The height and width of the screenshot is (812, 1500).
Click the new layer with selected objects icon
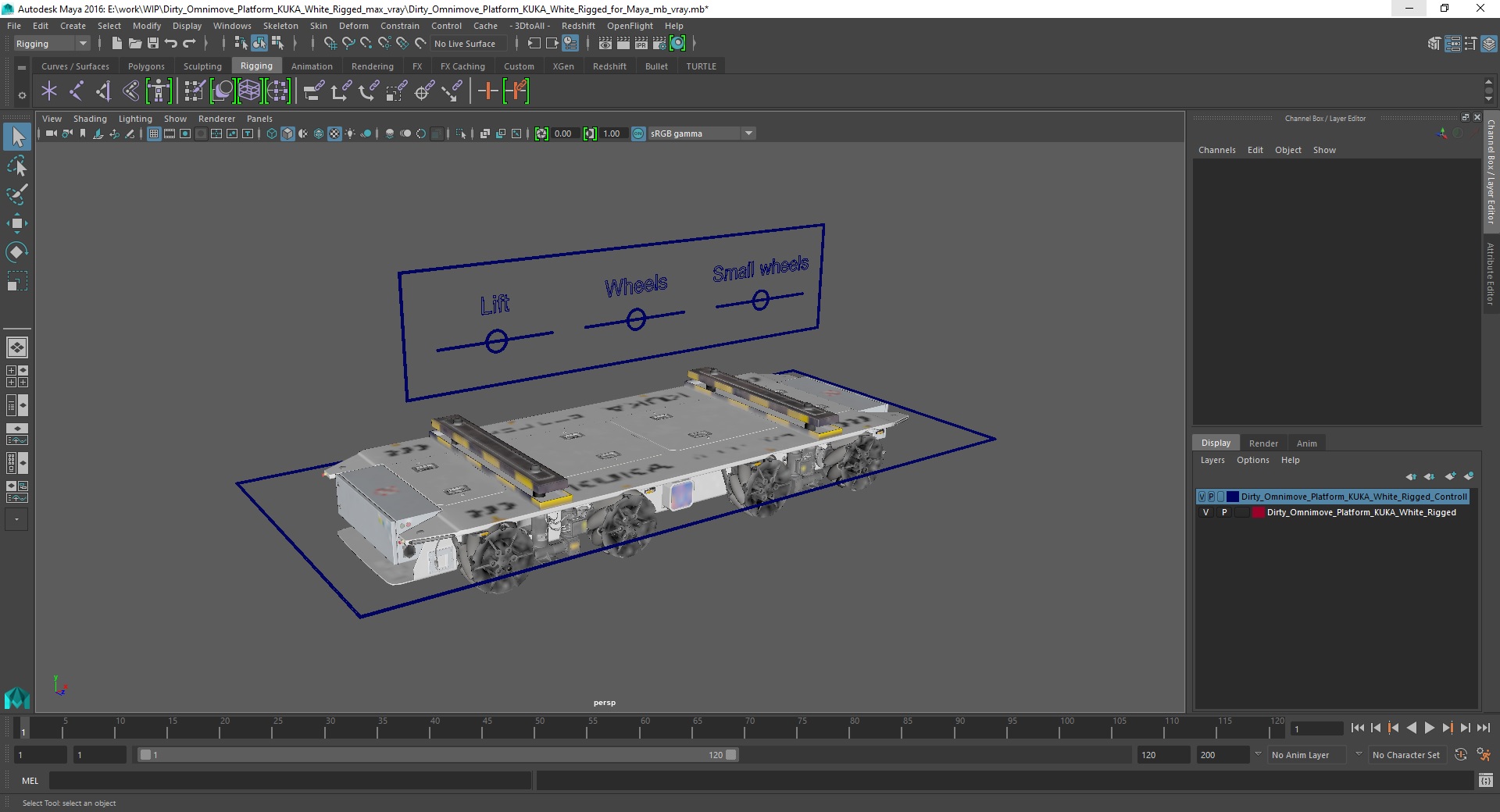1469,476
